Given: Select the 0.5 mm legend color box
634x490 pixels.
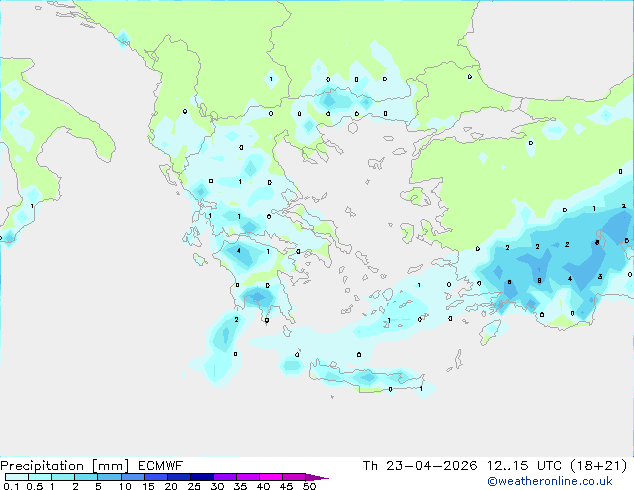Looking at the screenshot, I should point(40,477).
